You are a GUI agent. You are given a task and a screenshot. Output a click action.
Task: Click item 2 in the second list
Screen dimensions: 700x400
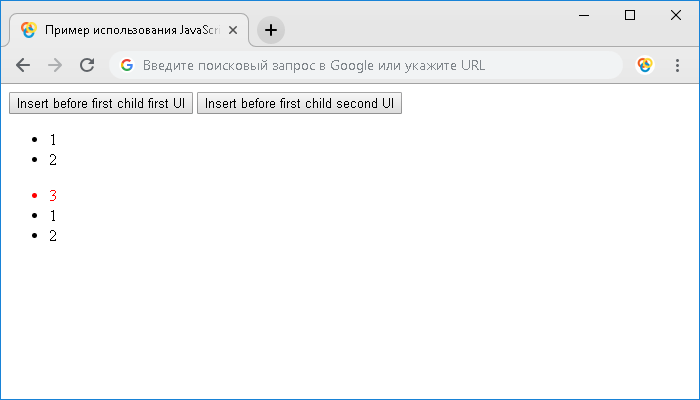point(53,236)
